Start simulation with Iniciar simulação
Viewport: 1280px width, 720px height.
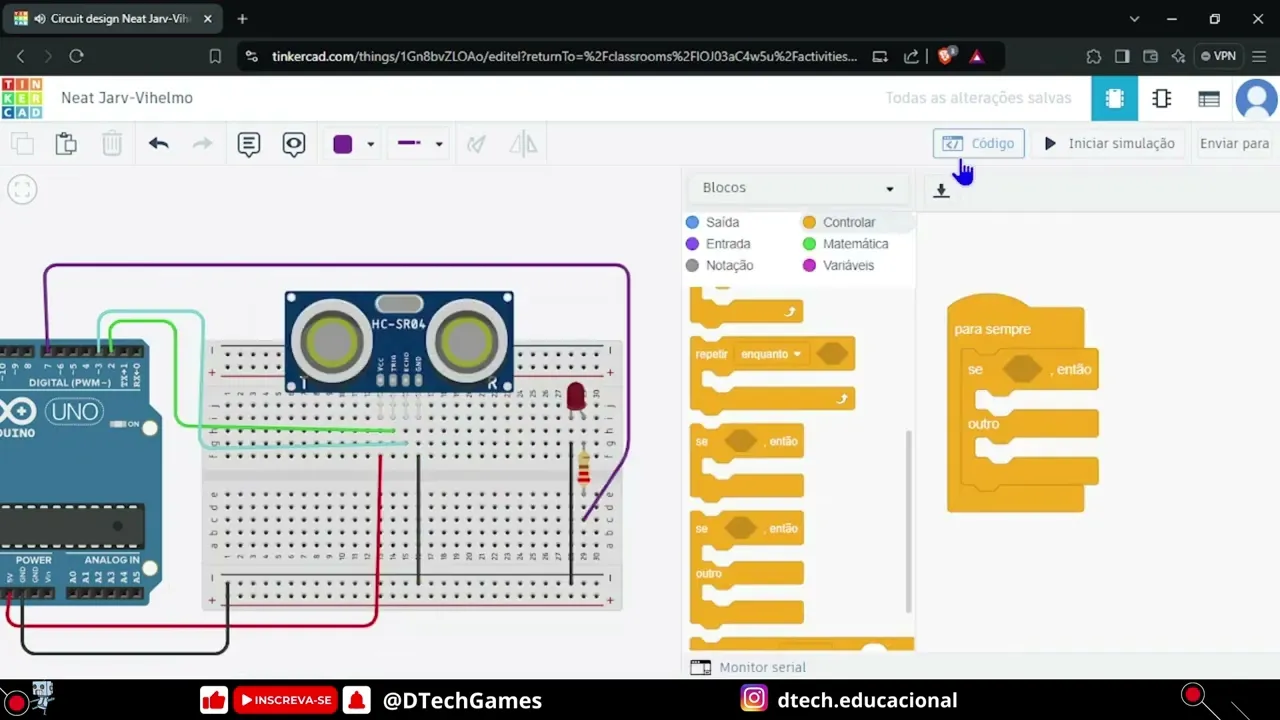tap(1109, 143)
